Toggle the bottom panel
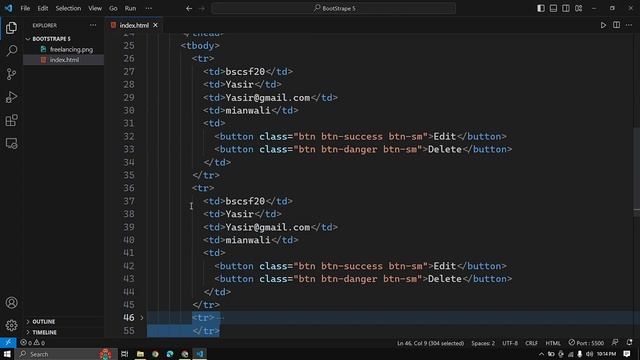640x360 pixels. [x=553, y=8]
